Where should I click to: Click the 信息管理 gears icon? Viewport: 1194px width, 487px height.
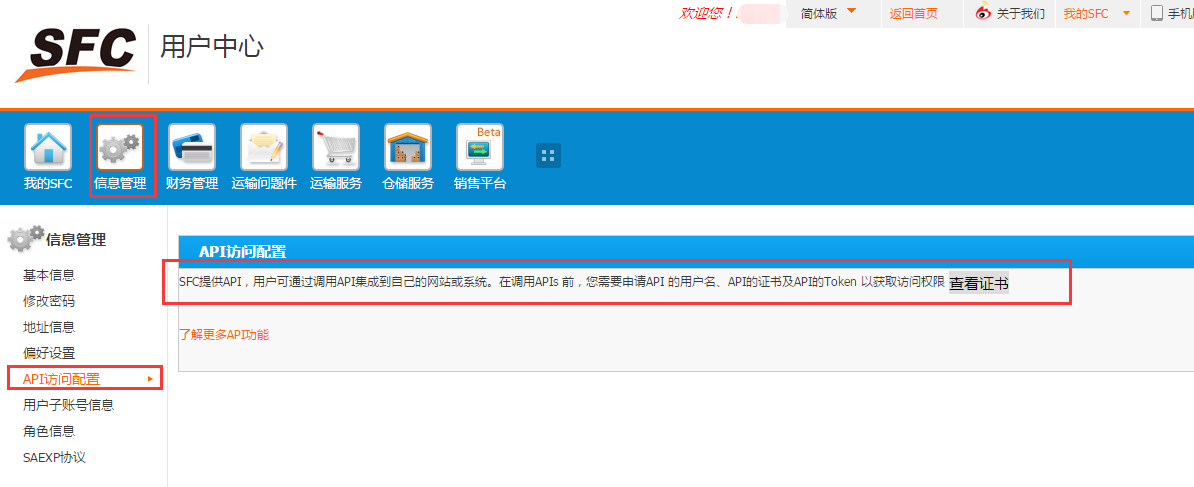(120, 148)
